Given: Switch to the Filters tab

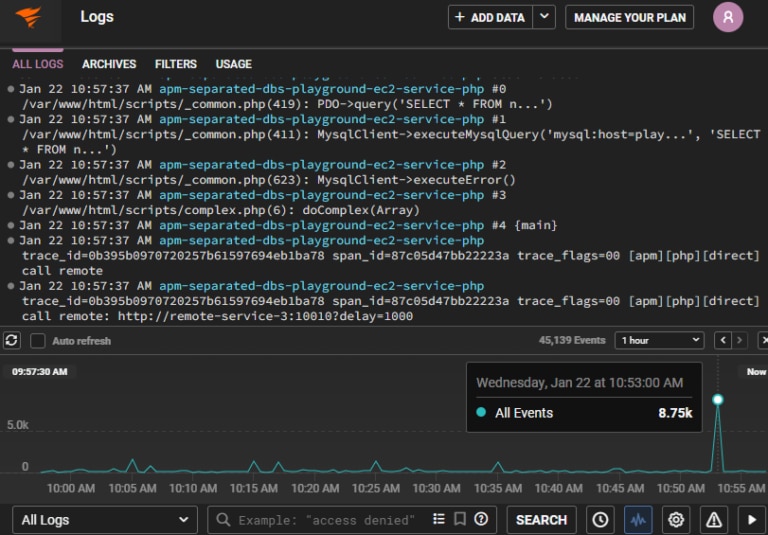Looking at the screenshot, I should [176, 64].
